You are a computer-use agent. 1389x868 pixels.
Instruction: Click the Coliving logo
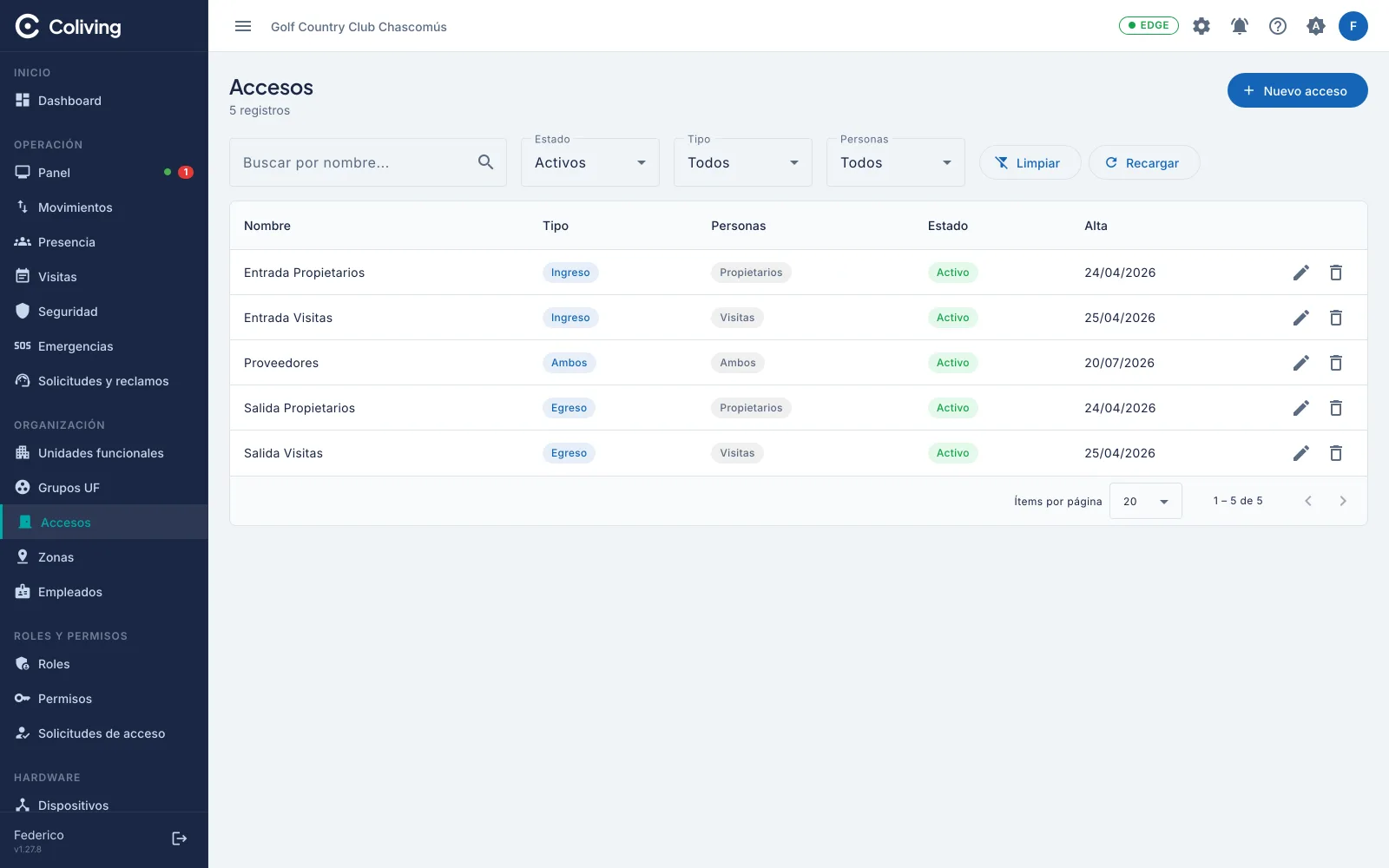(x=68, y=26)
